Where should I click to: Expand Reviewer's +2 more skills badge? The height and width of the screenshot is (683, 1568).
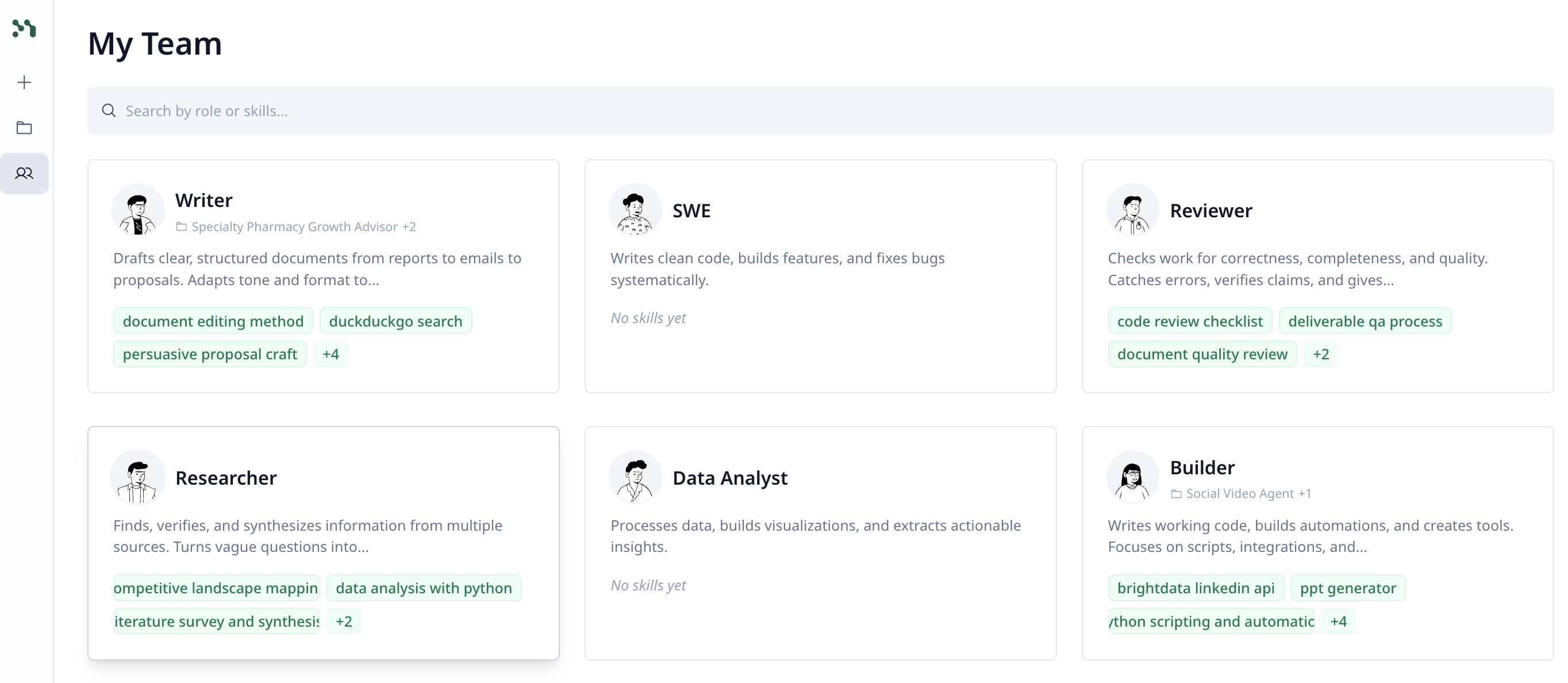point(1320,354)
